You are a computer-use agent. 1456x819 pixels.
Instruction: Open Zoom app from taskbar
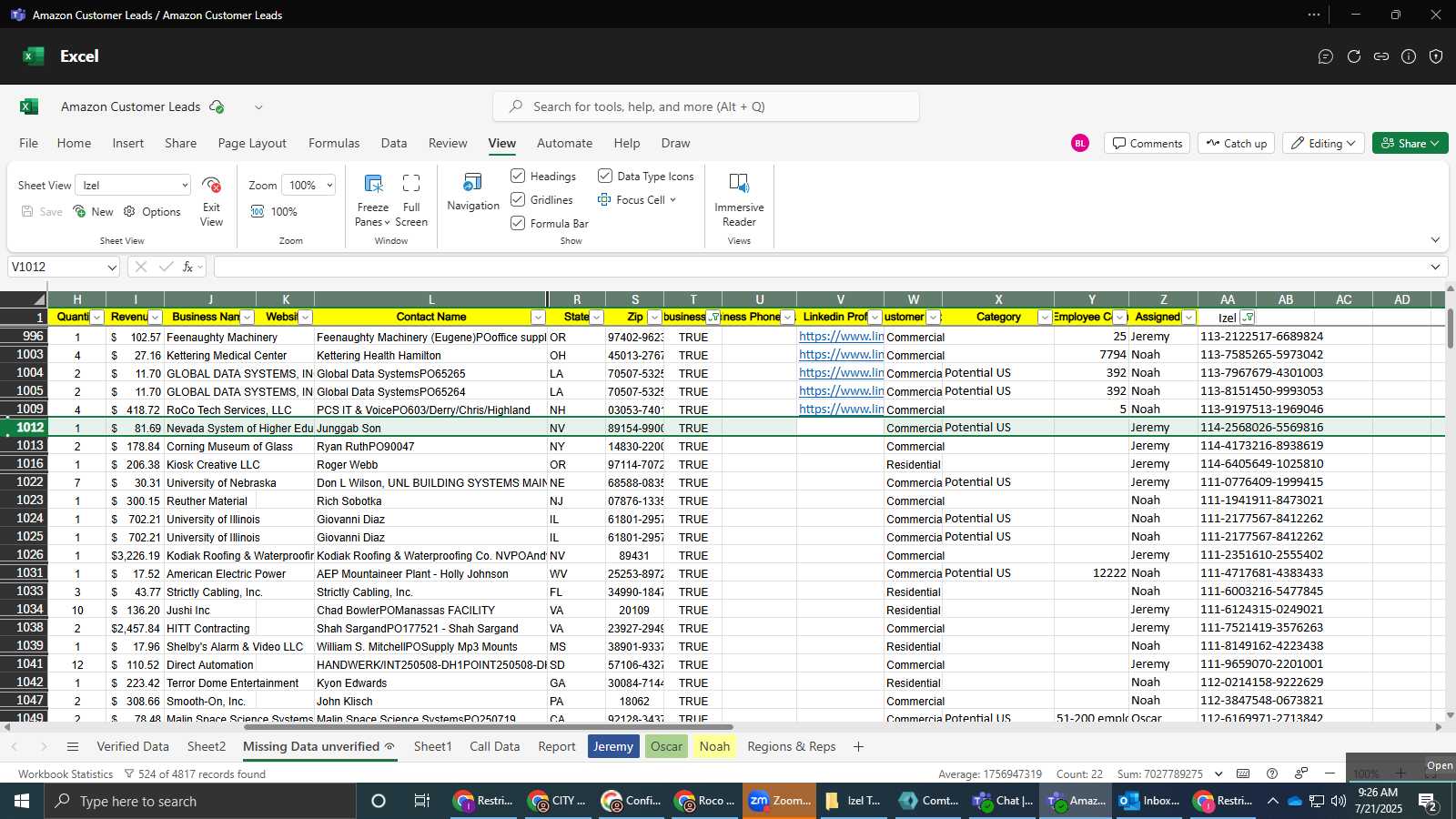tap(780, 801)
